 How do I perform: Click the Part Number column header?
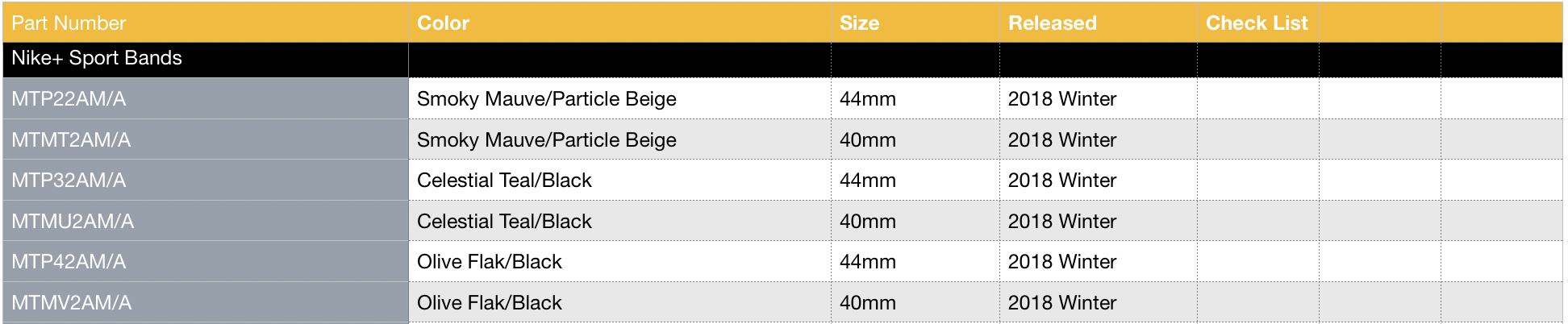click(69, 23)
